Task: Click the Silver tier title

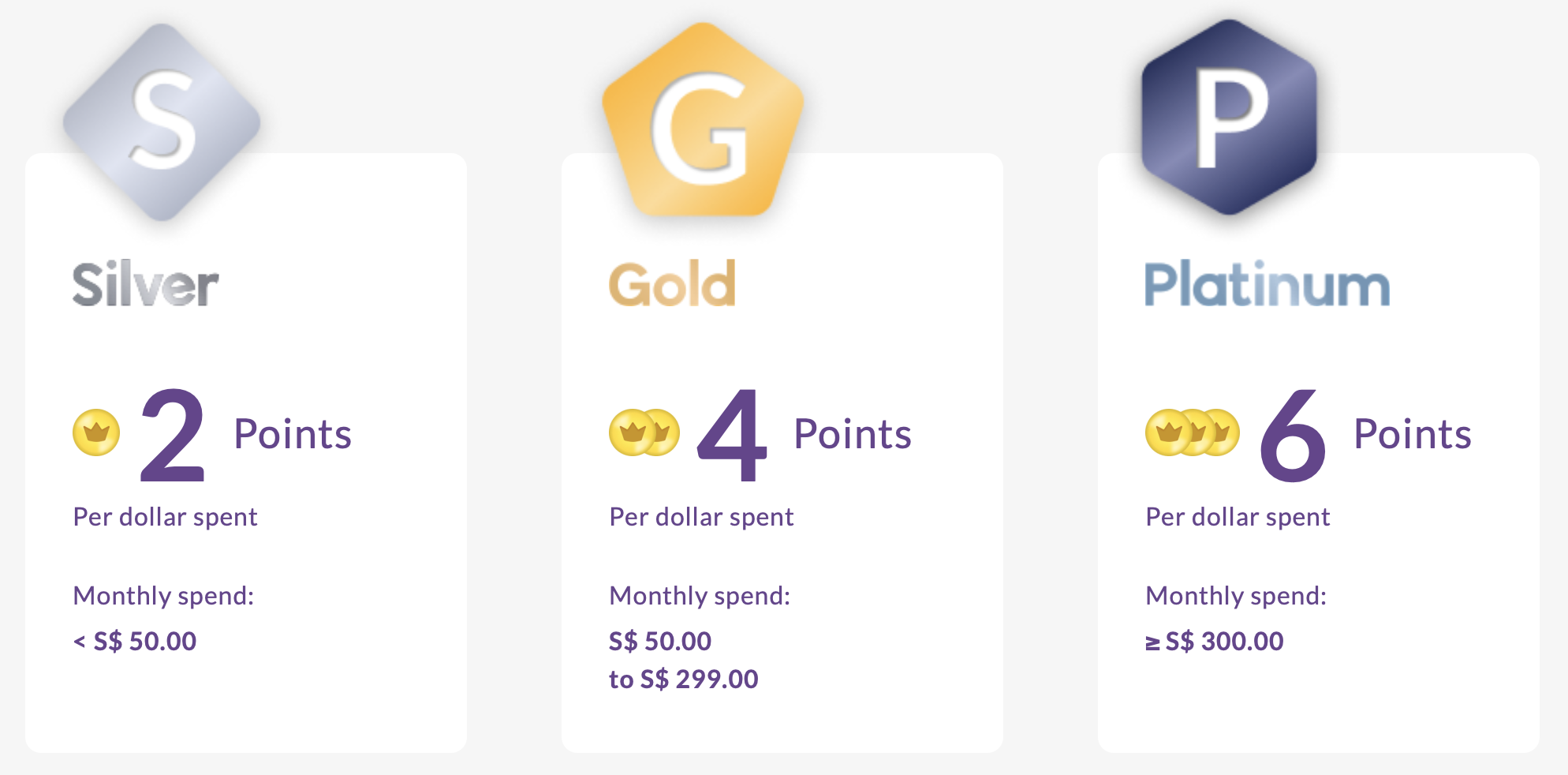Action: 145,284
